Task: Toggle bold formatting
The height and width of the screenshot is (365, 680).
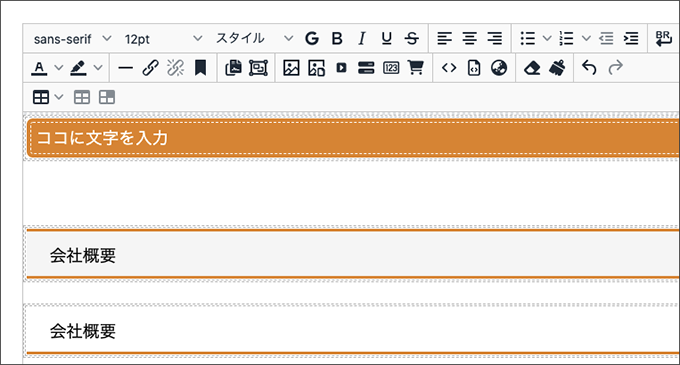Action: 337,39
